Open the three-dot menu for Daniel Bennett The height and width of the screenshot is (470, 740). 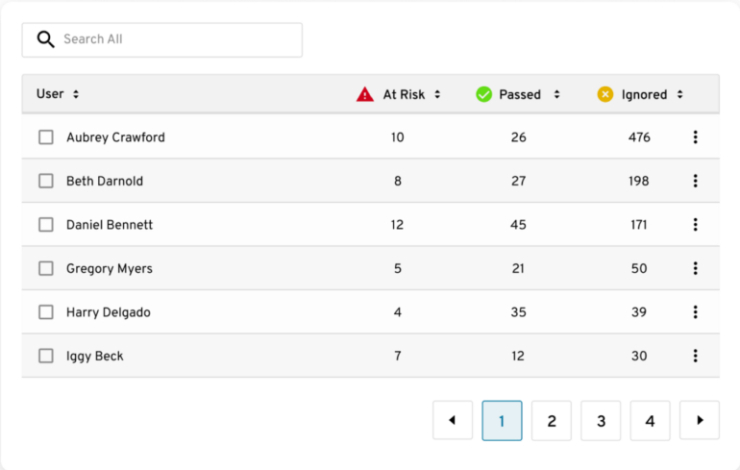695,225
